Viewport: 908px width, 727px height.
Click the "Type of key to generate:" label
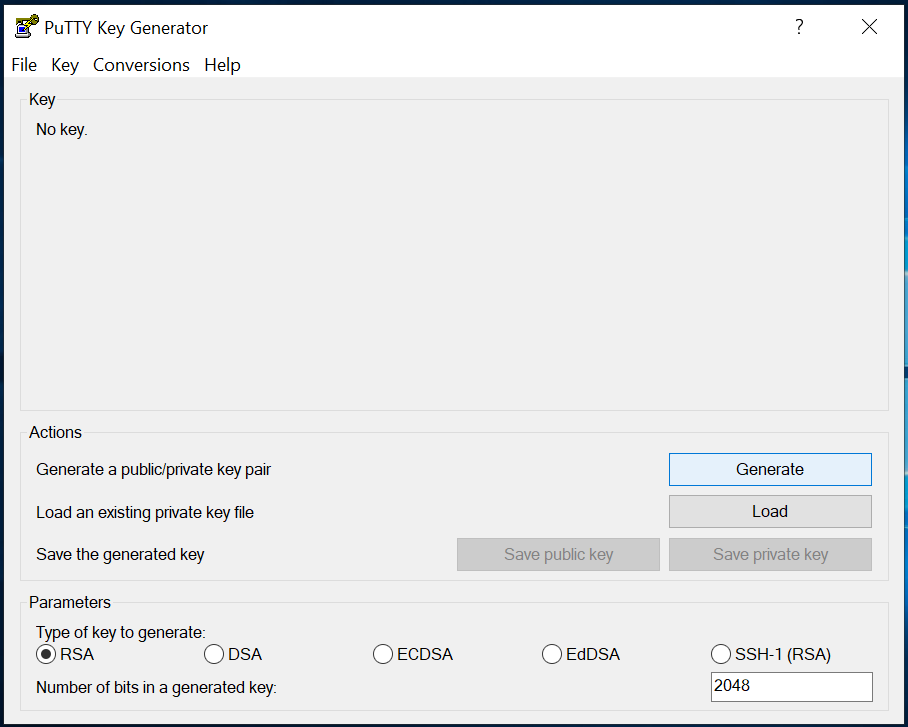tap(120, 632)
